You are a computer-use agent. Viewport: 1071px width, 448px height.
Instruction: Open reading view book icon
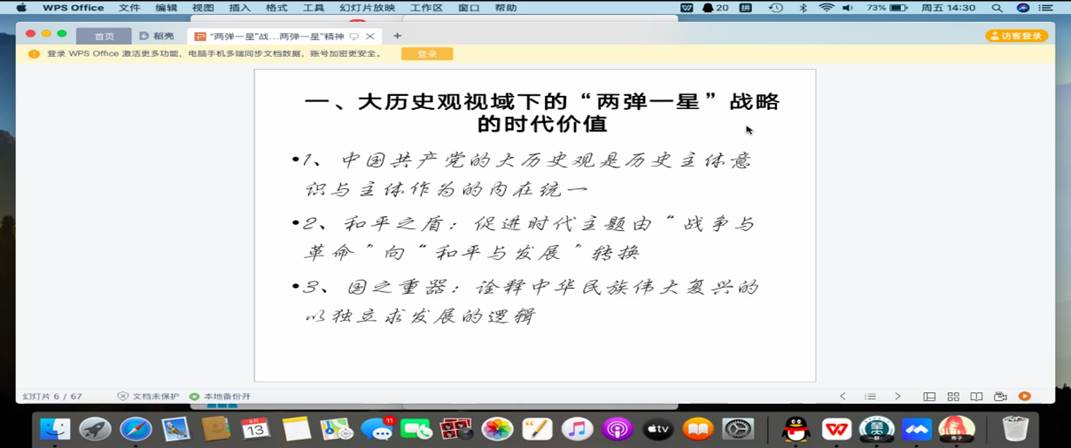click(977, 396)
